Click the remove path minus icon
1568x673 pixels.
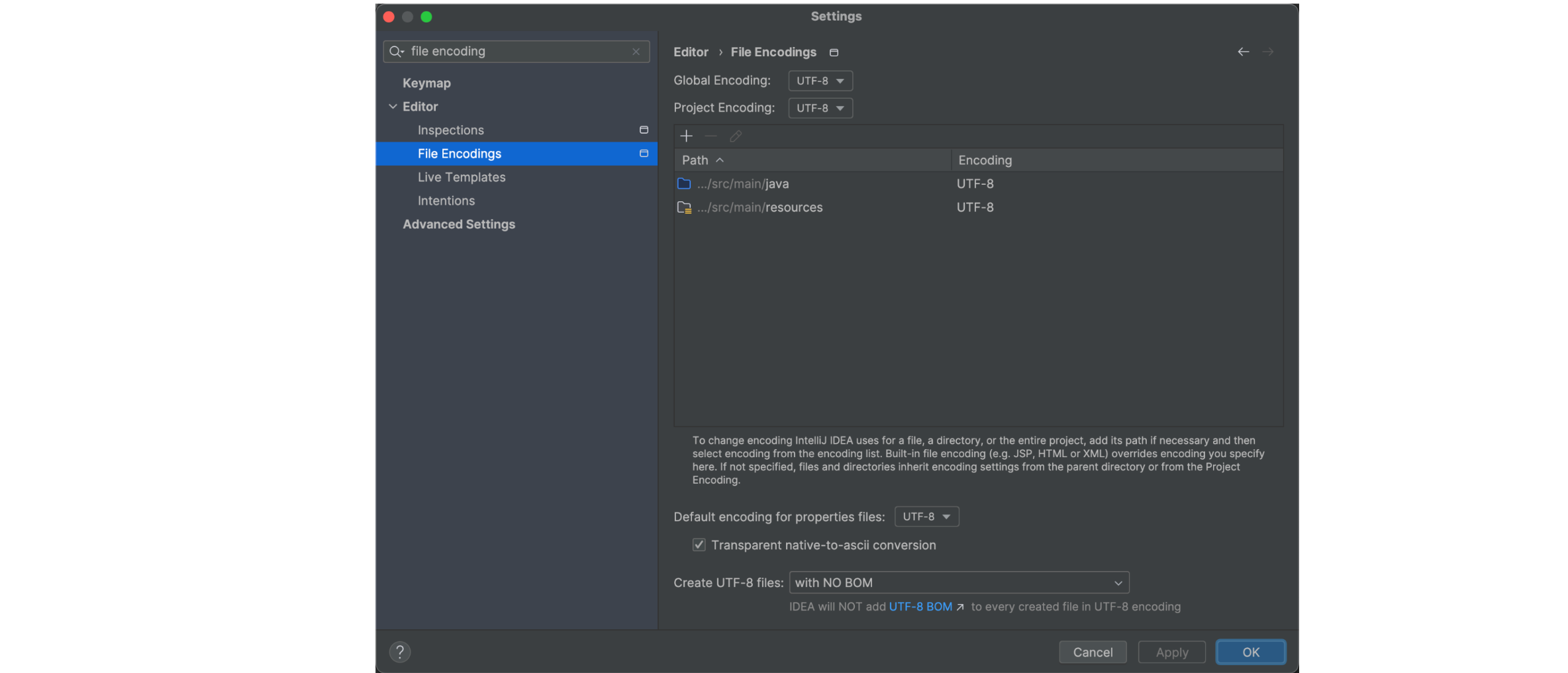click(x=710, y=136)
